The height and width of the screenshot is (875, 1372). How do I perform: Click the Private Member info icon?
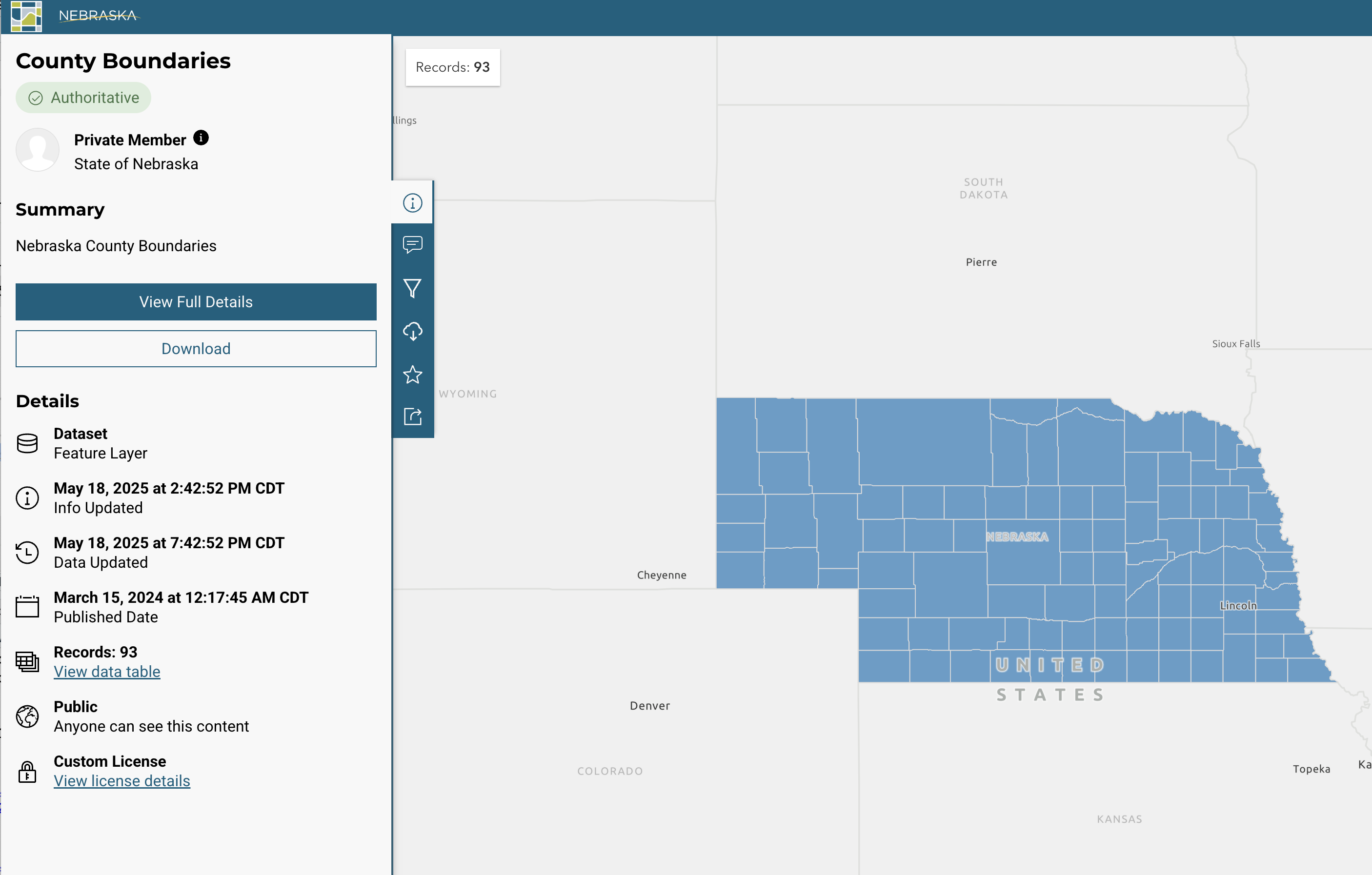pyautogui.click(x=201, y=138)
